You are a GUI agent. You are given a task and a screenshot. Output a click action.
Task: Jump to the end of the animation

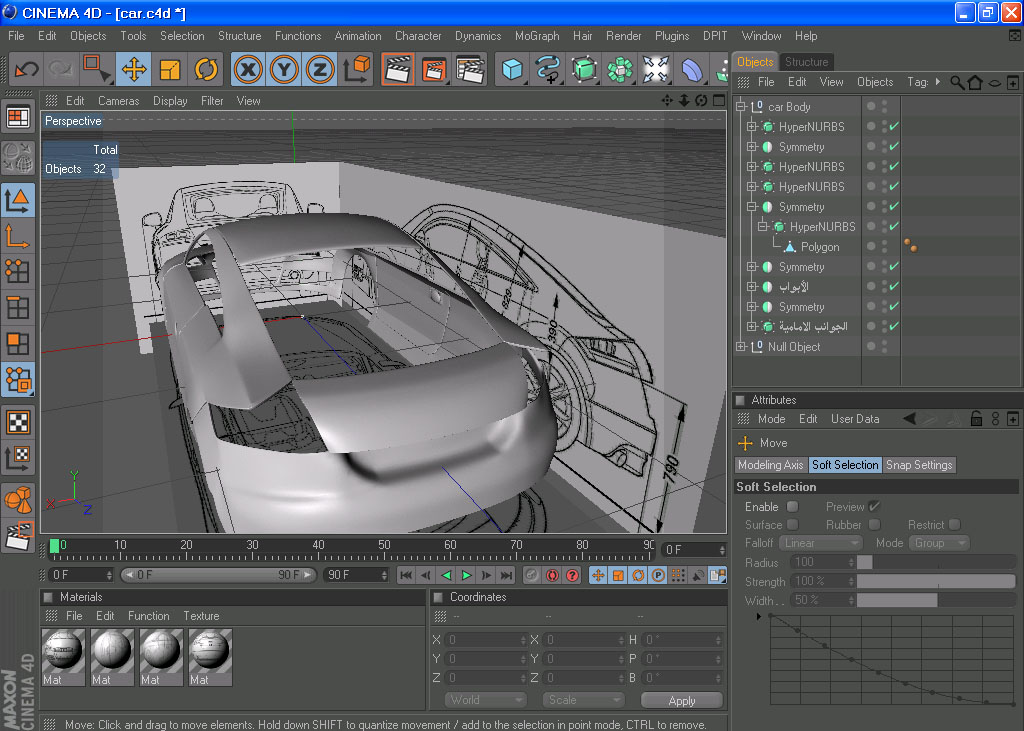click(507, 575)
